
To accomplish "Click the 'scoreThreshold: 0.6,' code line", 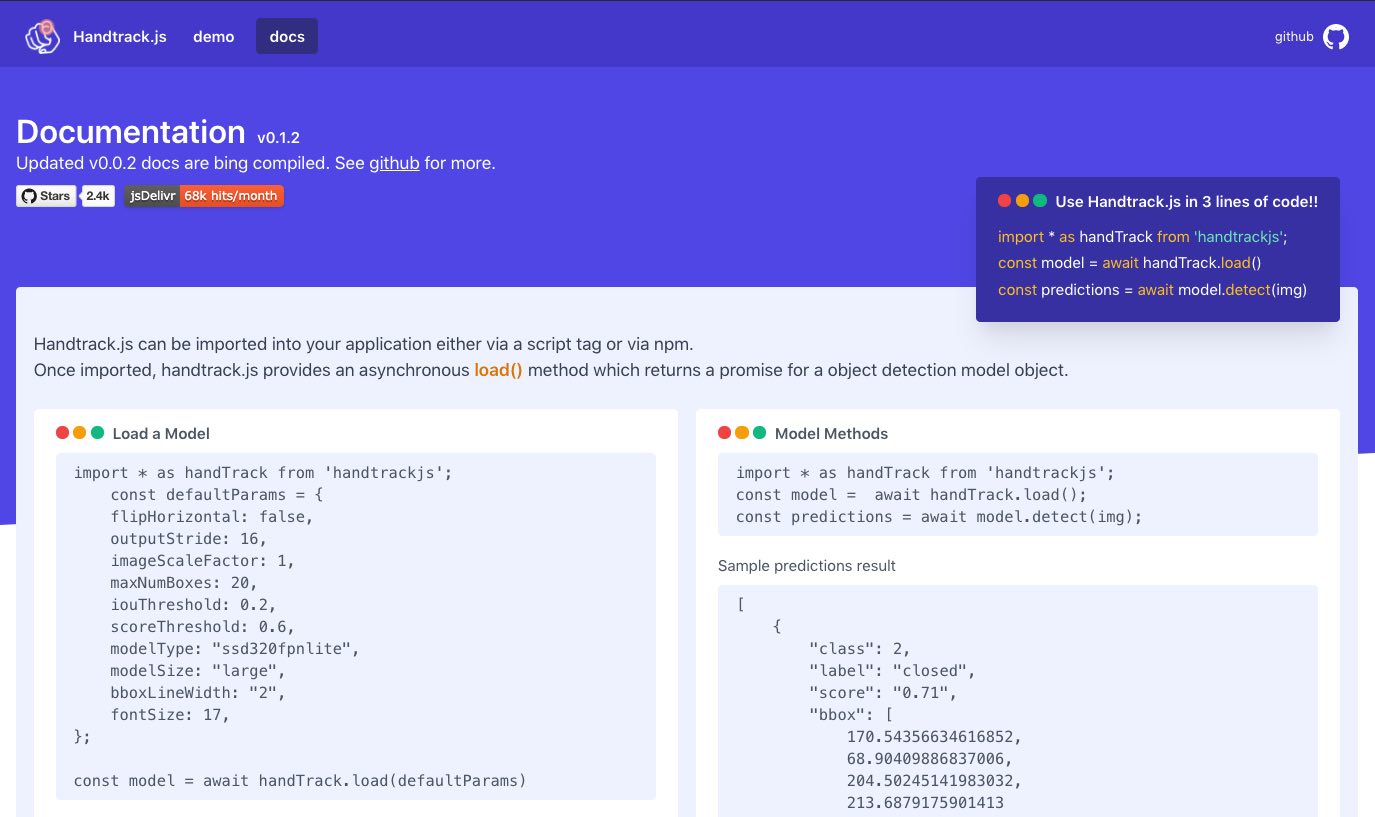I will click(x=203, y=627).
